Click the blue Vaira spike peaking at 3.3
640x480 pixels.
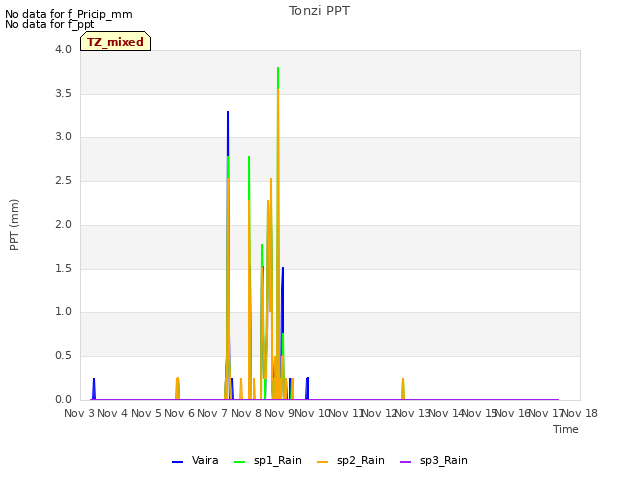coord(228,133)
